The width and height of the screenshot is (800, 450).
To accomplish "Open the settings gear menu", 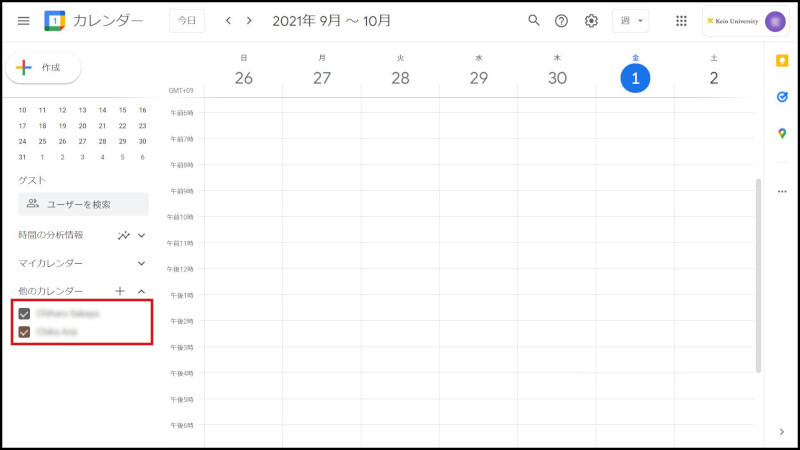I will [x=591, y=21].
